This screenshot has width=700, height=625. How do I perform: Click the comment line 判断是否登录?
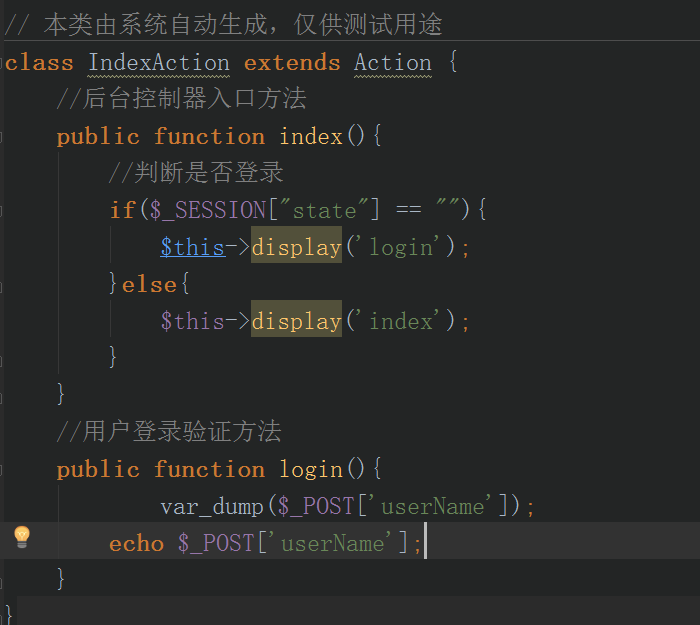click(x=196, y=173)
